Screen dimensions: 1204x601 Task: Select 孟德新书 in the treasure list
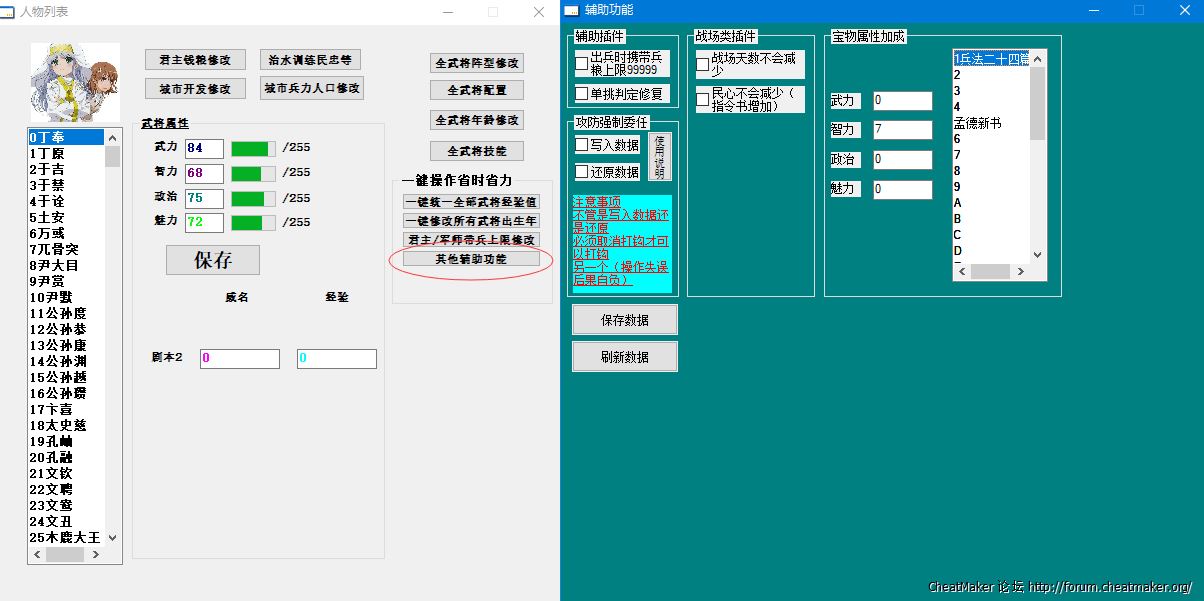(978, 123)
